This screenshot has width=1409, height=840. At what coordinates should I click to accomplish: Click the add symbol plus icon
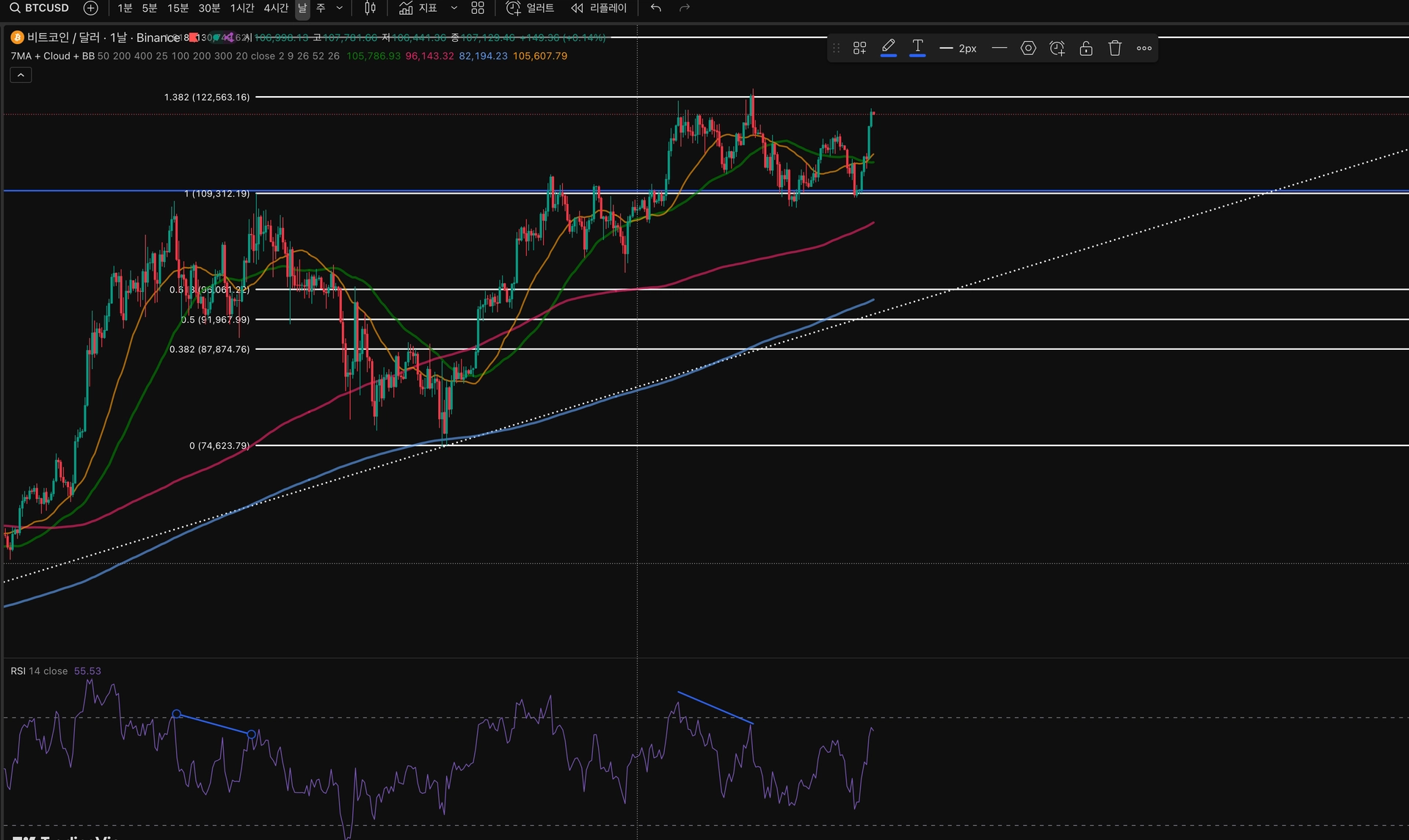pyautogui.click(x=90, y=8)
